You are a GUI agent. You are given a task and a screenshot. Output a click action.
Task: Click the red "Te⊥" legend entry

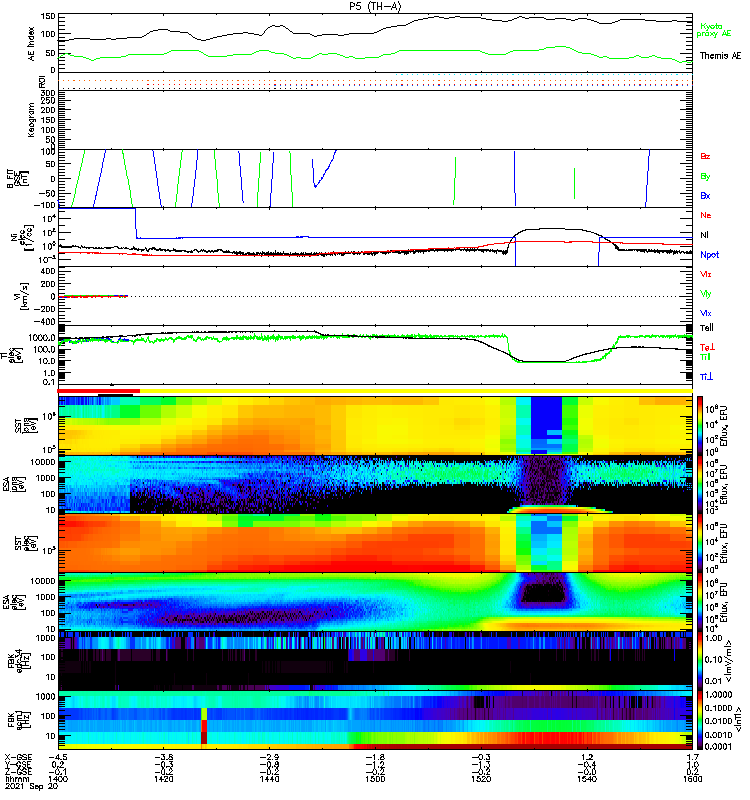click(x=707, y=347)
